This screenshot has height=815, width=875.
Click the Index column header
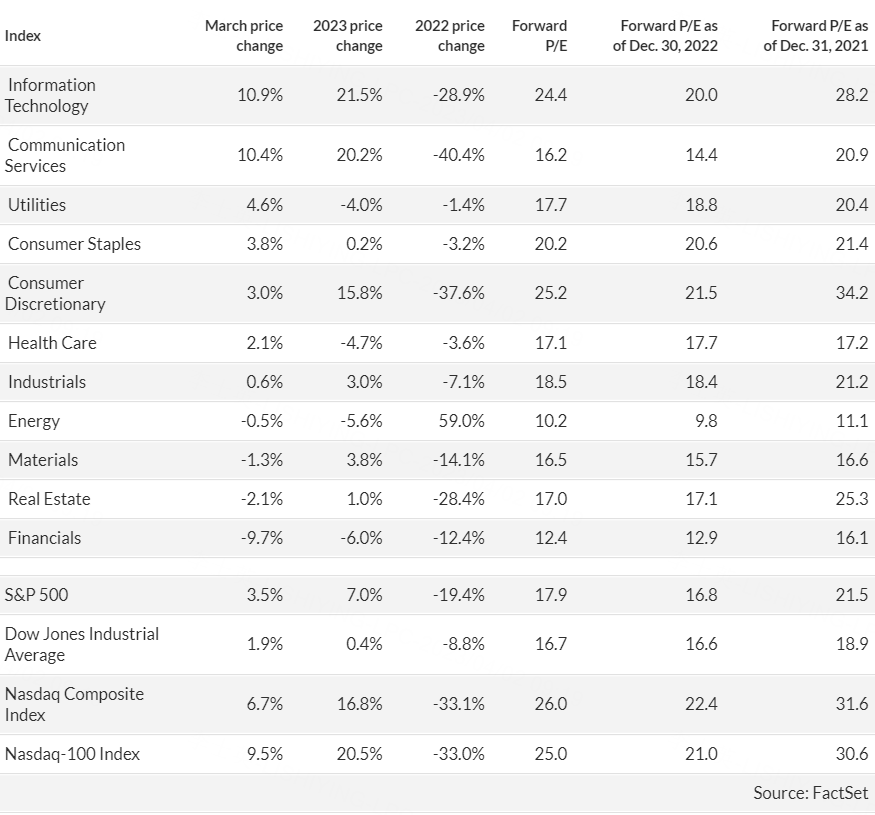click(22, 36)
